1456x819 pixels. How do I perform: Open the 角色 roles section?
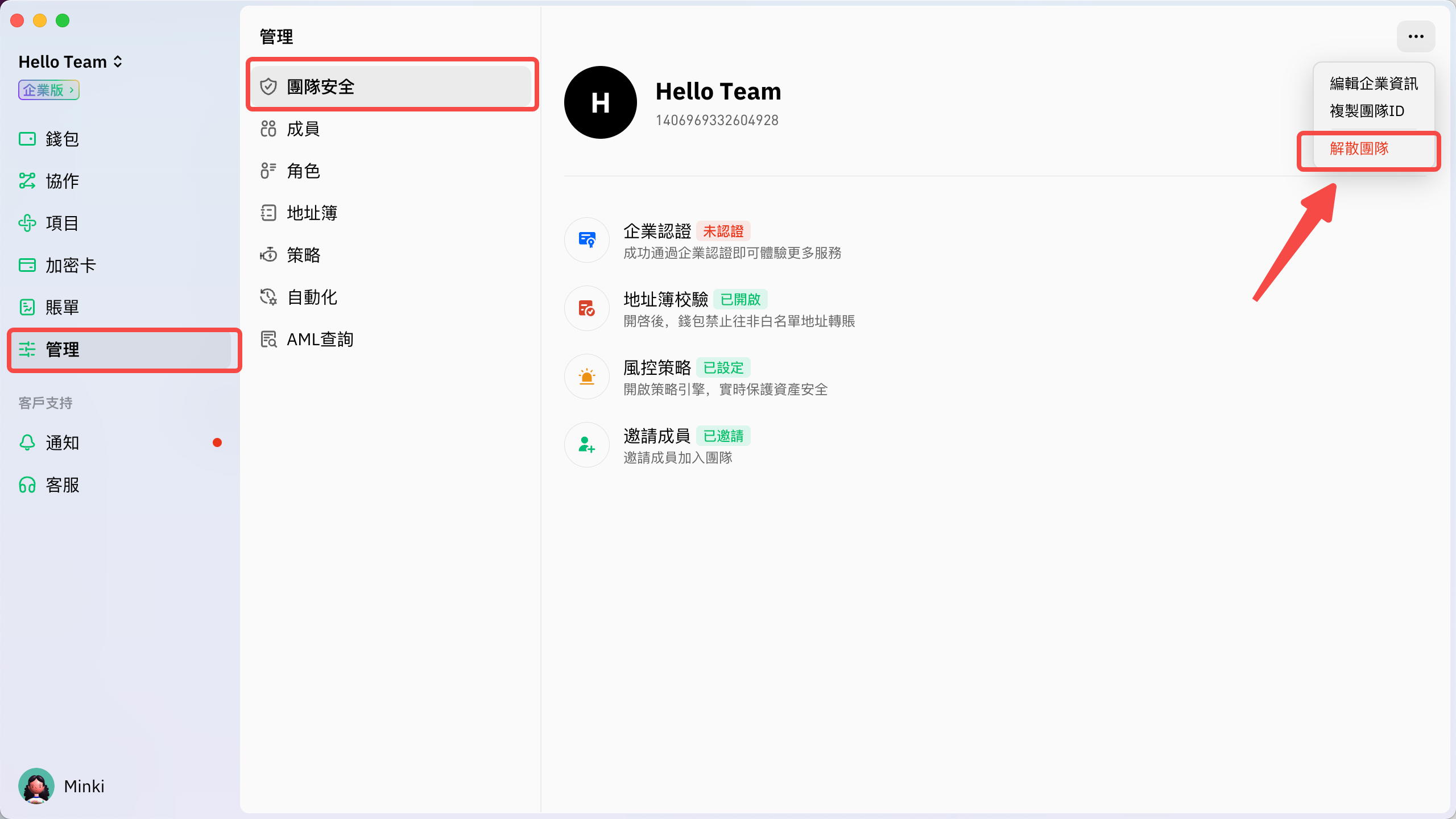pyautogui.click(x=303, y=171)
